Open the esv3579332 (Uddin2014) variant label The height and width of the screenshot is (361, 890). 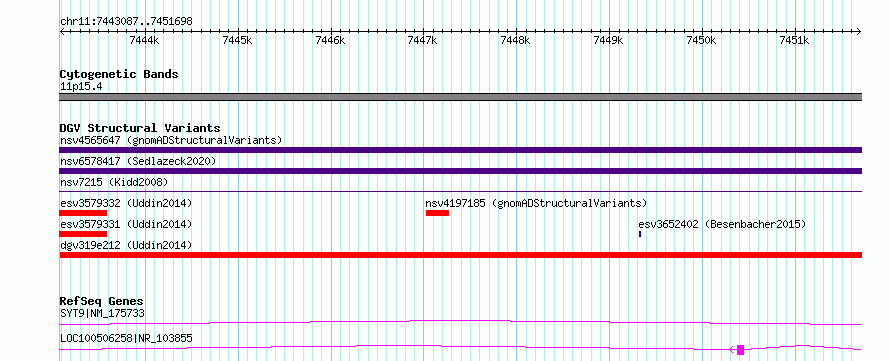[x=126, y=203]
